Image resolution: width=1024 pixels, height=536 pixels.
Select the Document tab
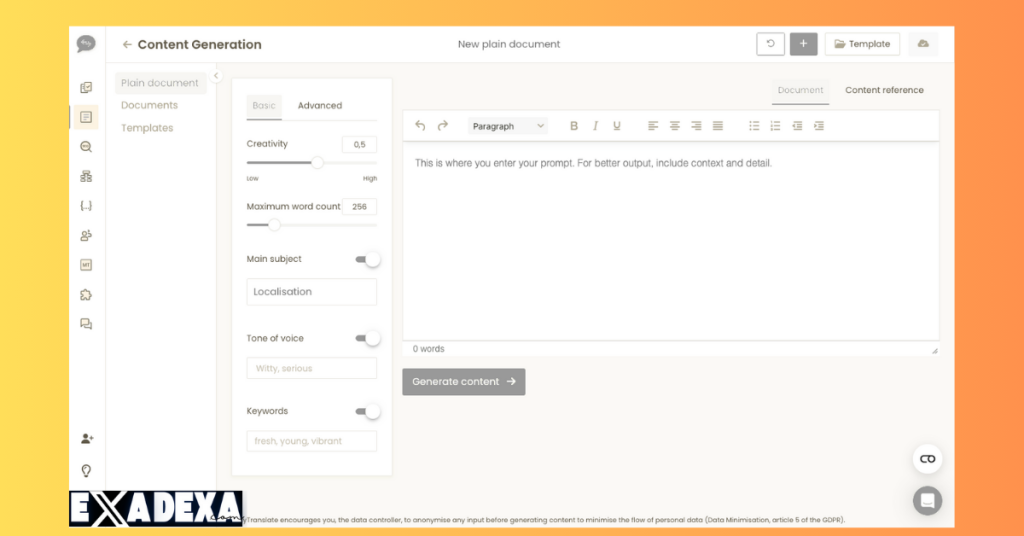(801, 90)
